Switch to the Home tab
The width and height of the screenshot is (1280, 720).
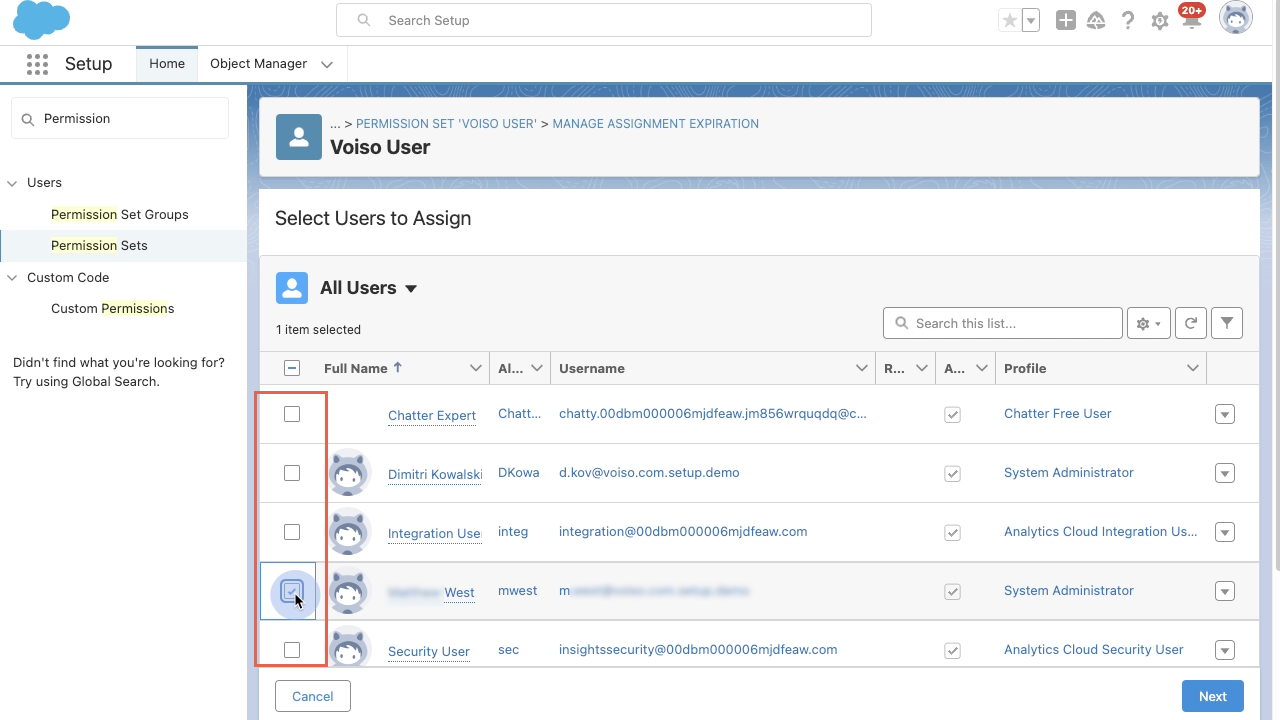click(167, 64)
